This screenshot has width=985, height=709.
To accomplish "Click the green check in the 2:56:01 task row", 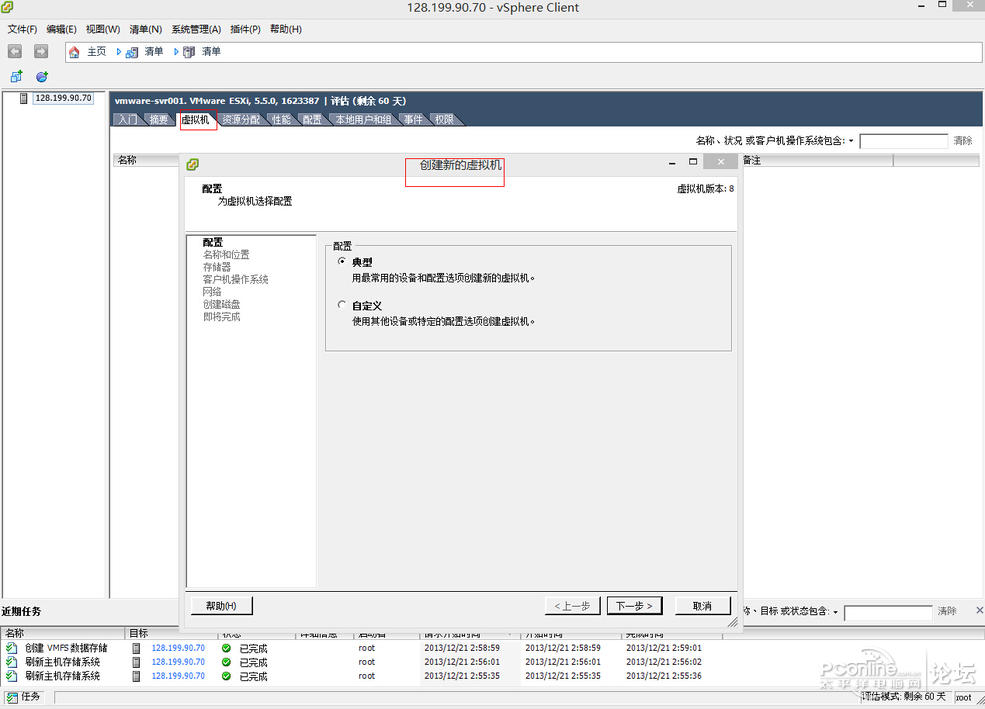I will [226, 662].
